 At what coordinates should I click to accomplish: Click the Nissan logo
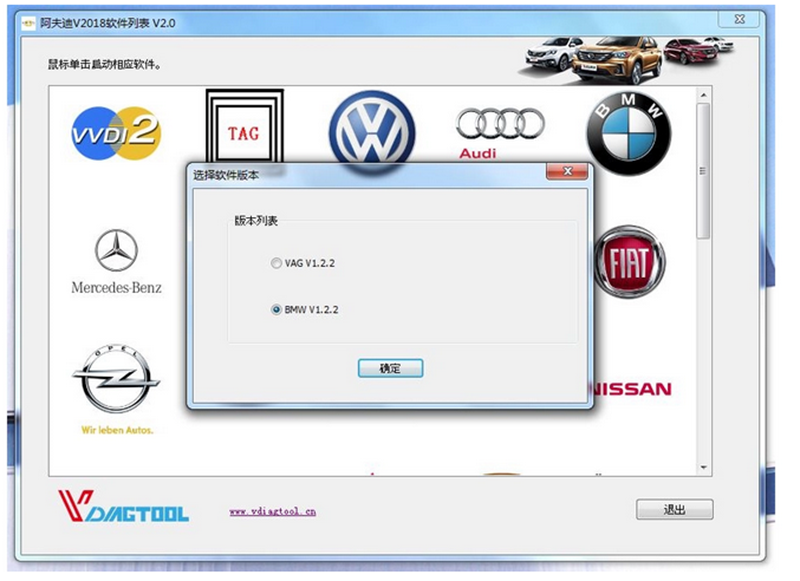[633, 389]
